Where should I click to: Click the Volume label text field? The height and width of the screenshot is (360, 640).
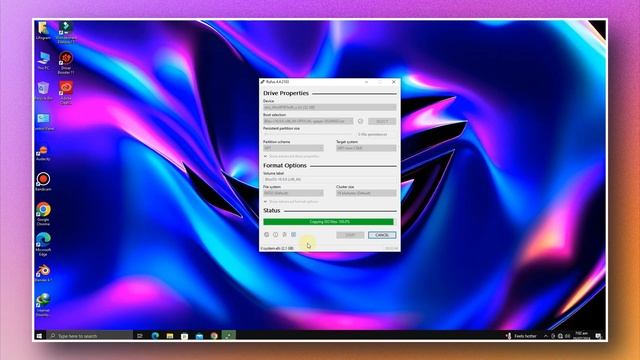tap(329, 179)
